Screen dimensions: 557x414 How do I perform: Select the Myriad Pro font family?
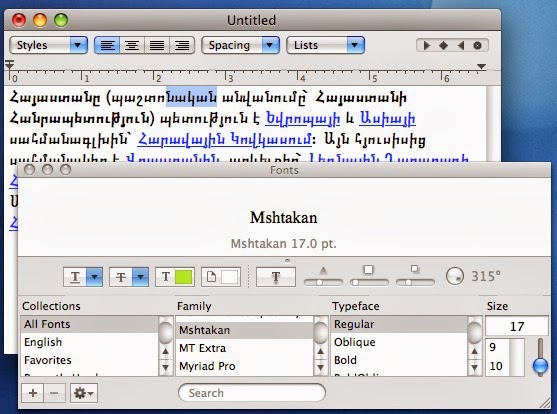pos(244,366)
